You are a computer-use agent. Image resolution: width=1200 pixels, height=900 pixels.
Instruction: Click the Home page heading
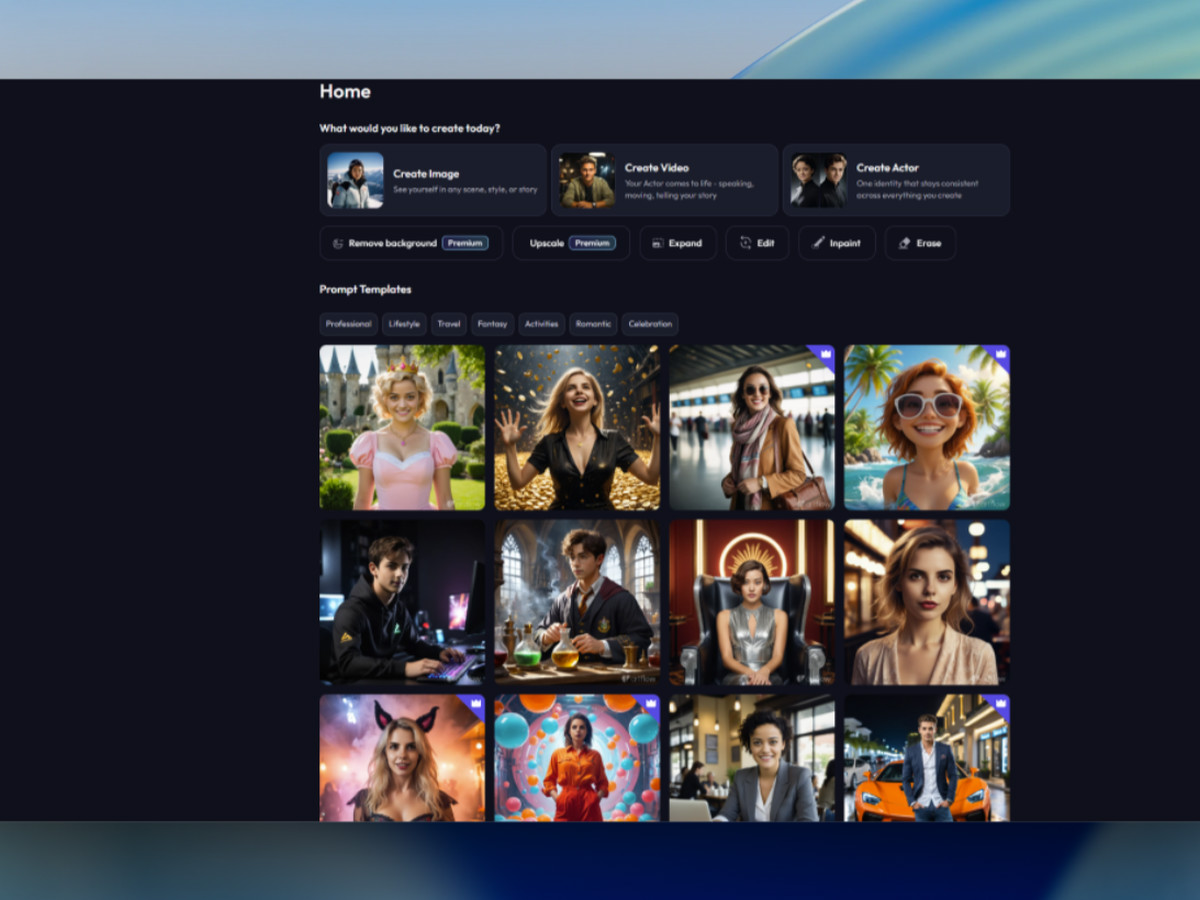pos(345,91)
